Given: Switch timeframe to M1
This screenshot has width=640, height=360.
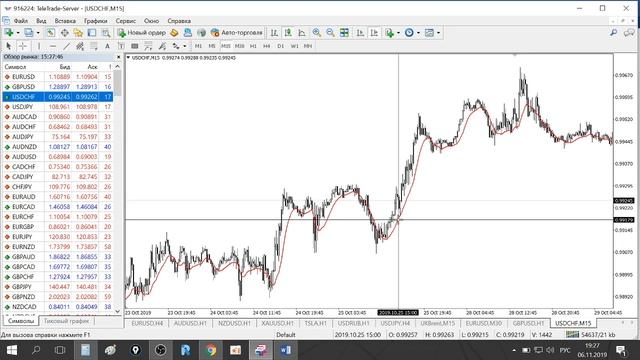Looking at the screenshot, I should (x=198, y=46).
